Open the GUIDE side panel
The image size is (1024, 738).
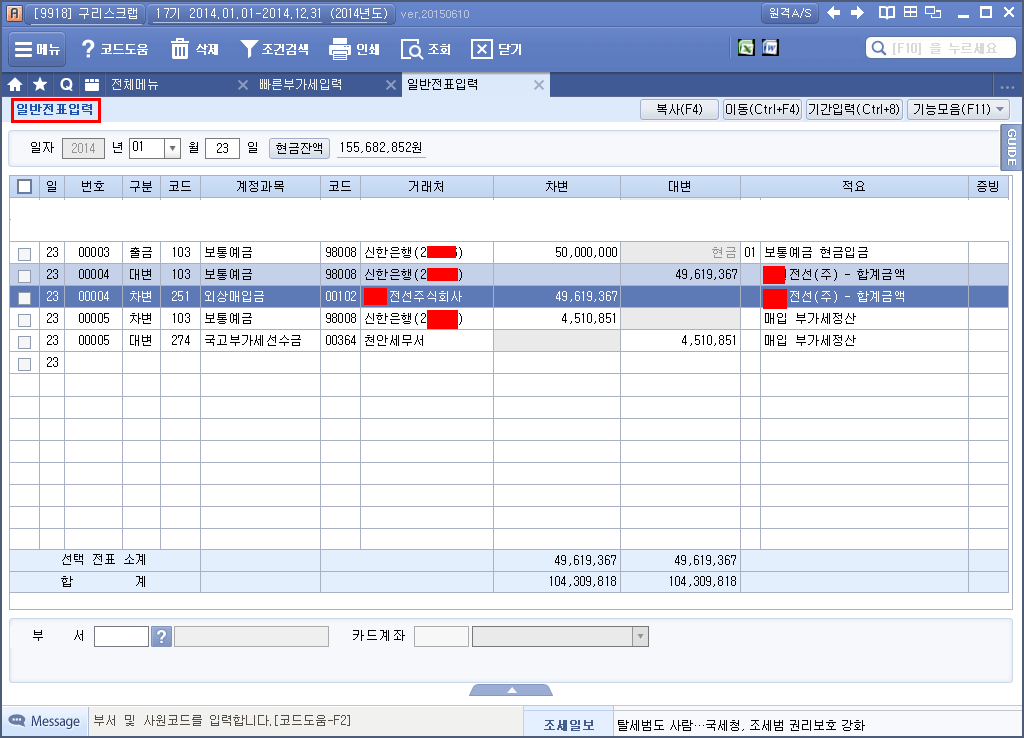point(1012,147)
